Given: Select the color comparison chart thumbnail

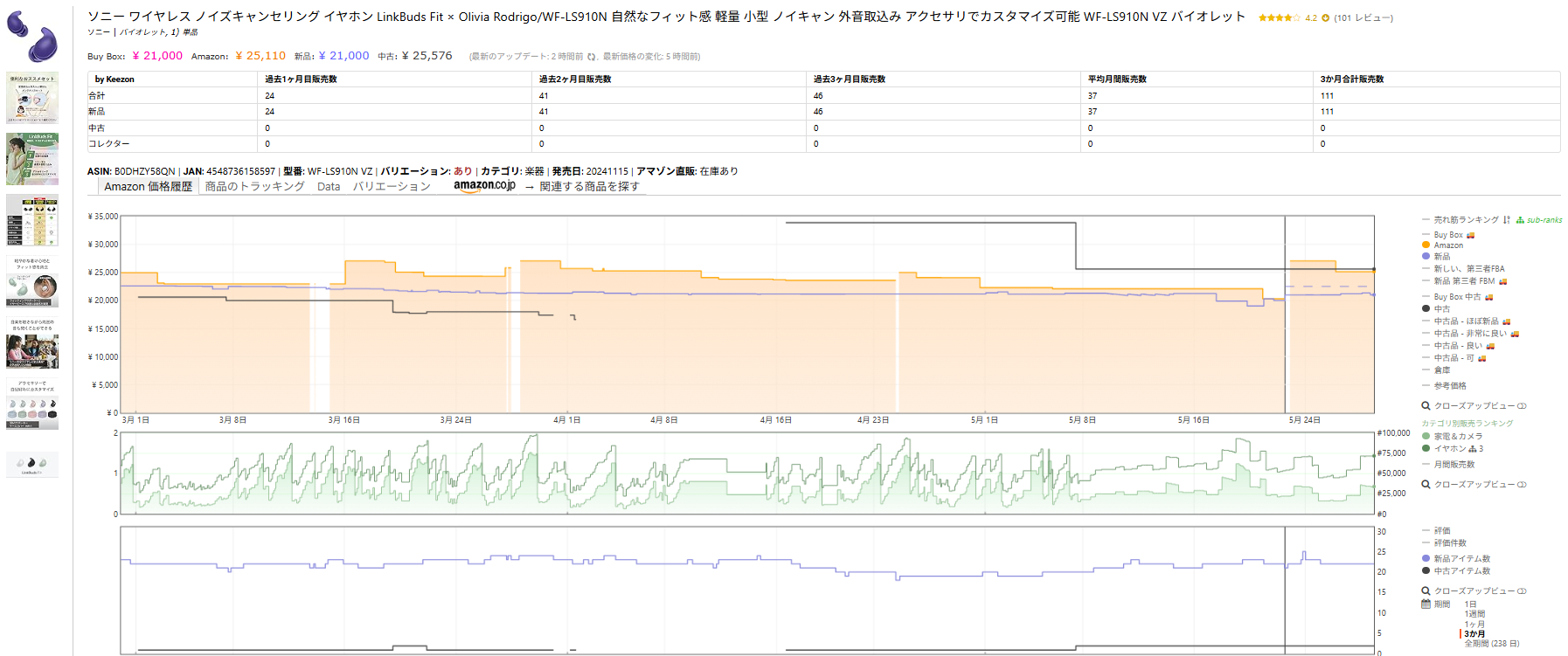Looking at the screenshot, I should (32, 220).
